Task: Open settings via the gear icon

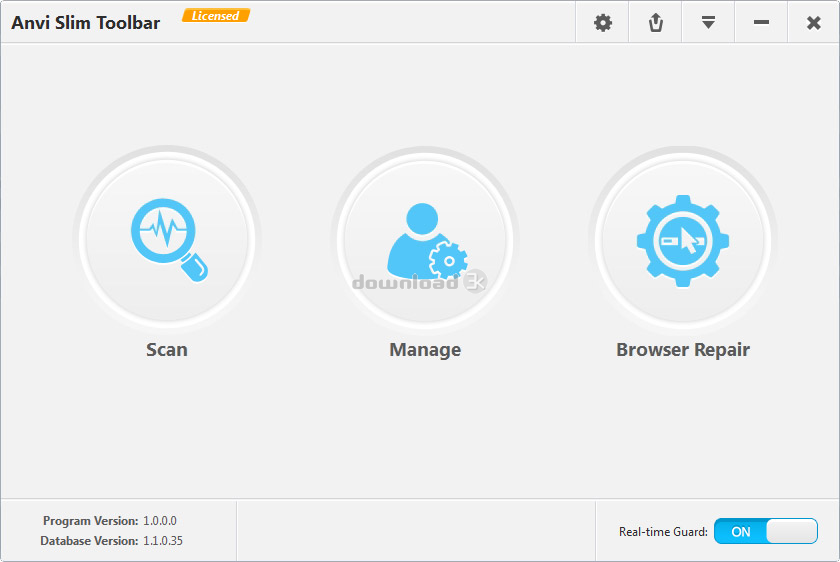Action: [x=603, y=23]
